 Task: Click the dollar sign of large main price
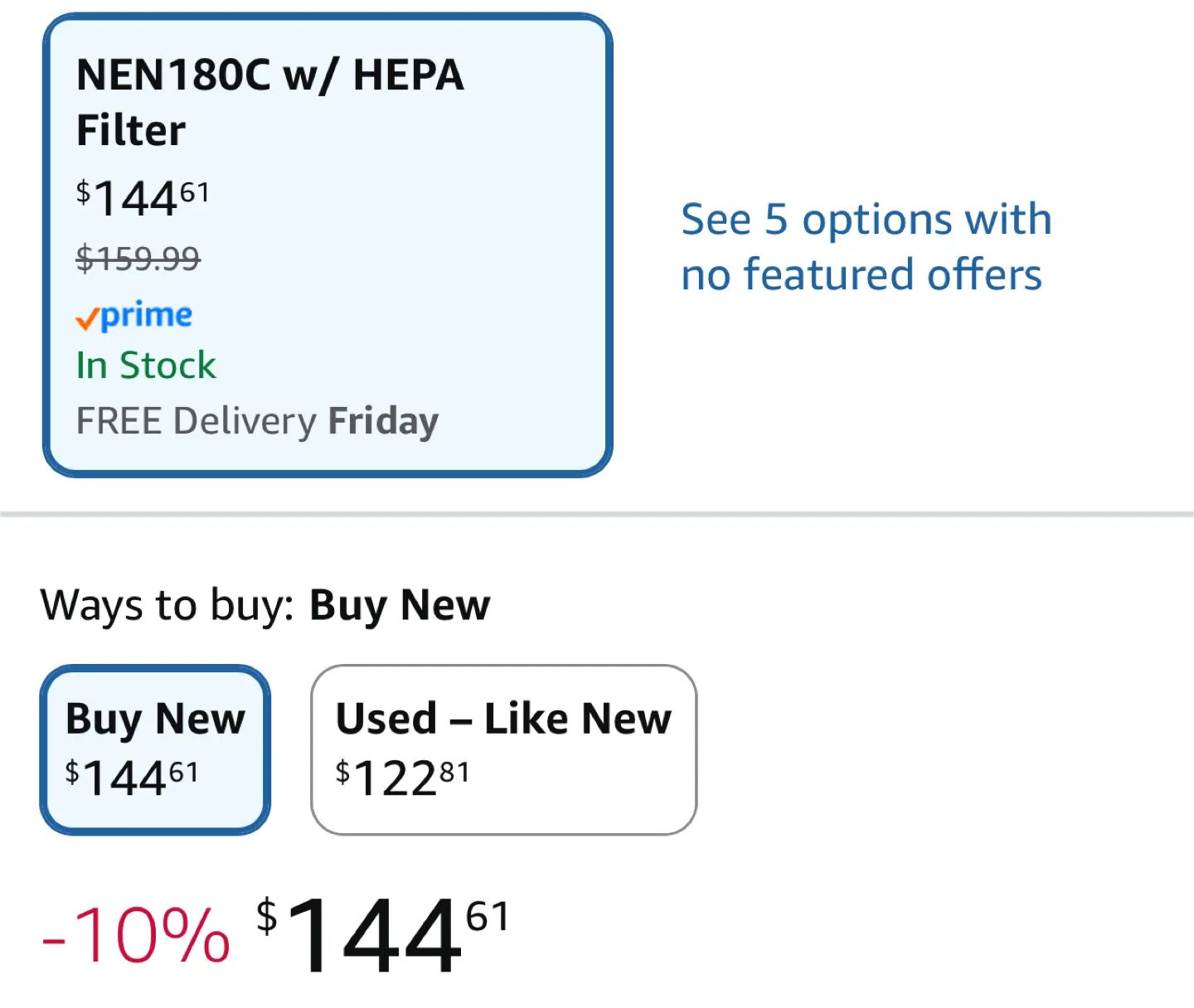tap(266, 917)
